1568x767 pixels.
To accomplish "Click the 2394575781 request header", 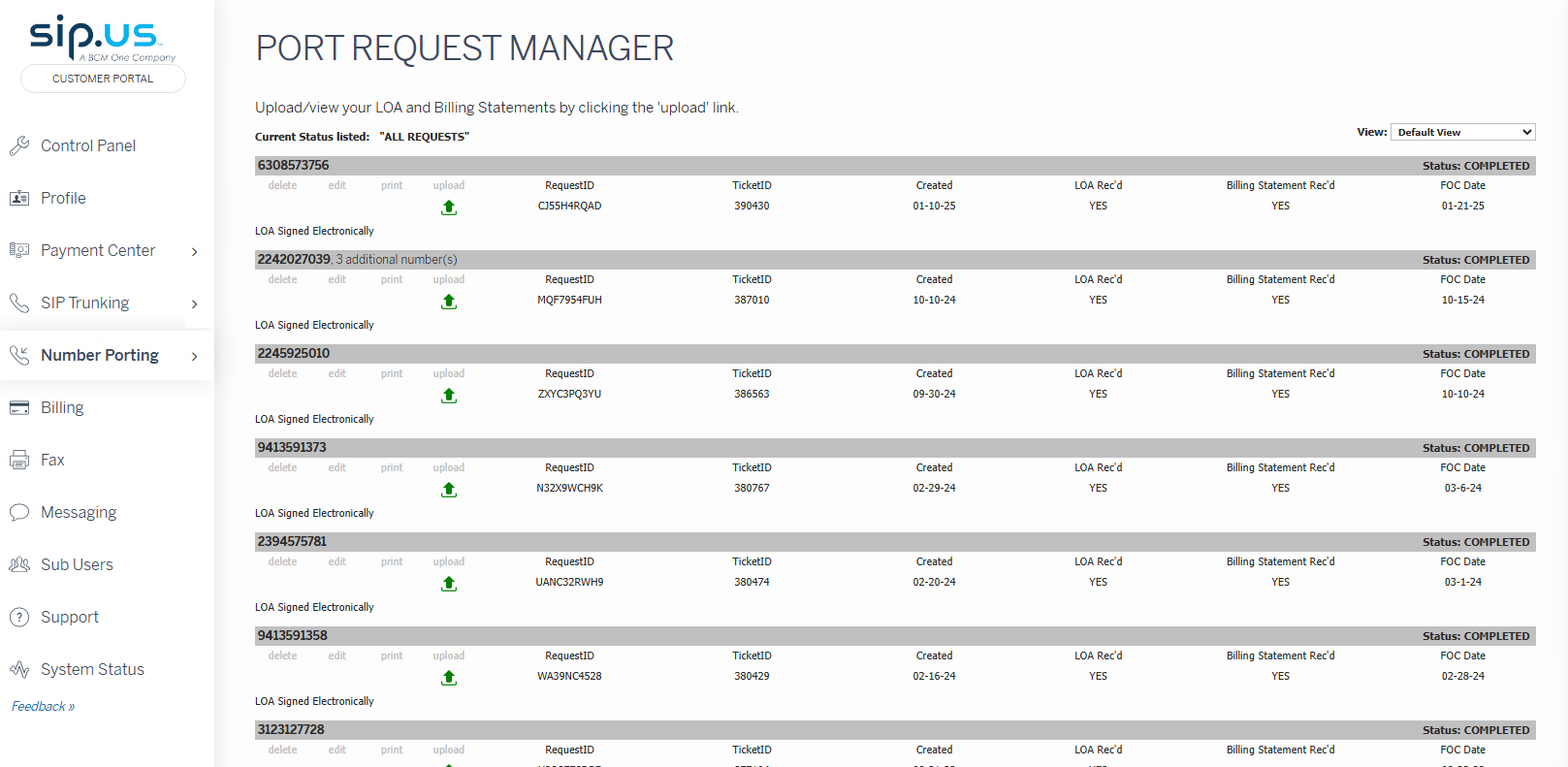I will (x=895, y=542).
